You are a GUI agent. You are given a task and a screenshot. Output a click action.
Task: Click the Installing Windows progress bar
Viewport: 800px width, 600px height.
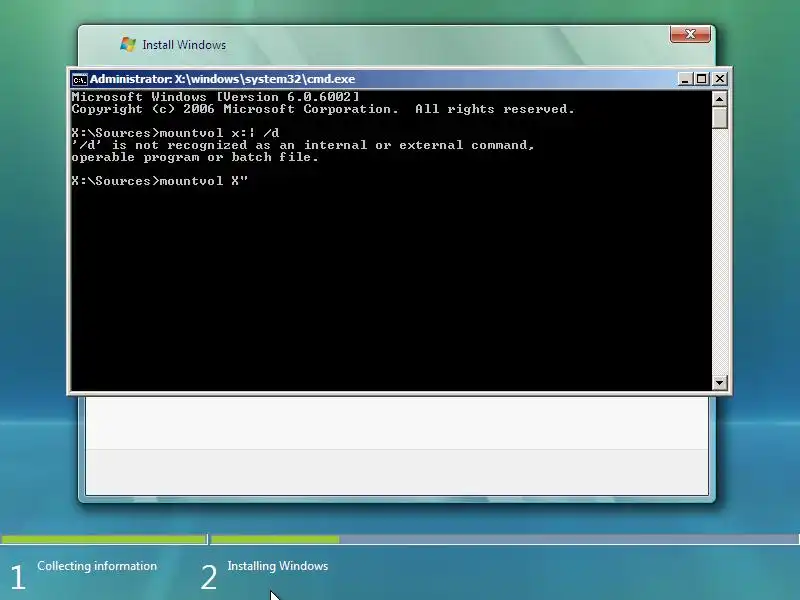(505, 539)
